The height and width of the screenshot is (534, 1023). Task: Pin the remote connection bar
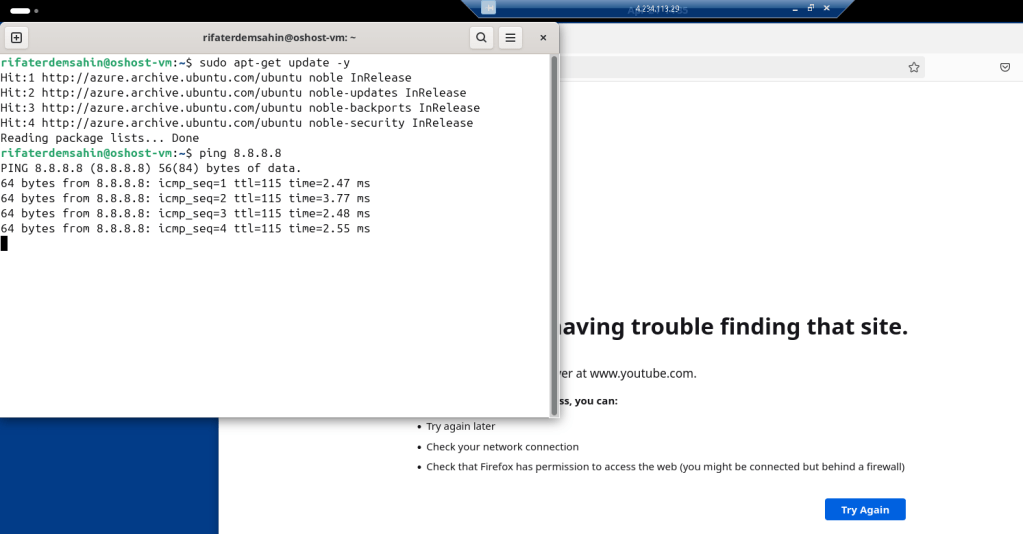tap(489, 8)
